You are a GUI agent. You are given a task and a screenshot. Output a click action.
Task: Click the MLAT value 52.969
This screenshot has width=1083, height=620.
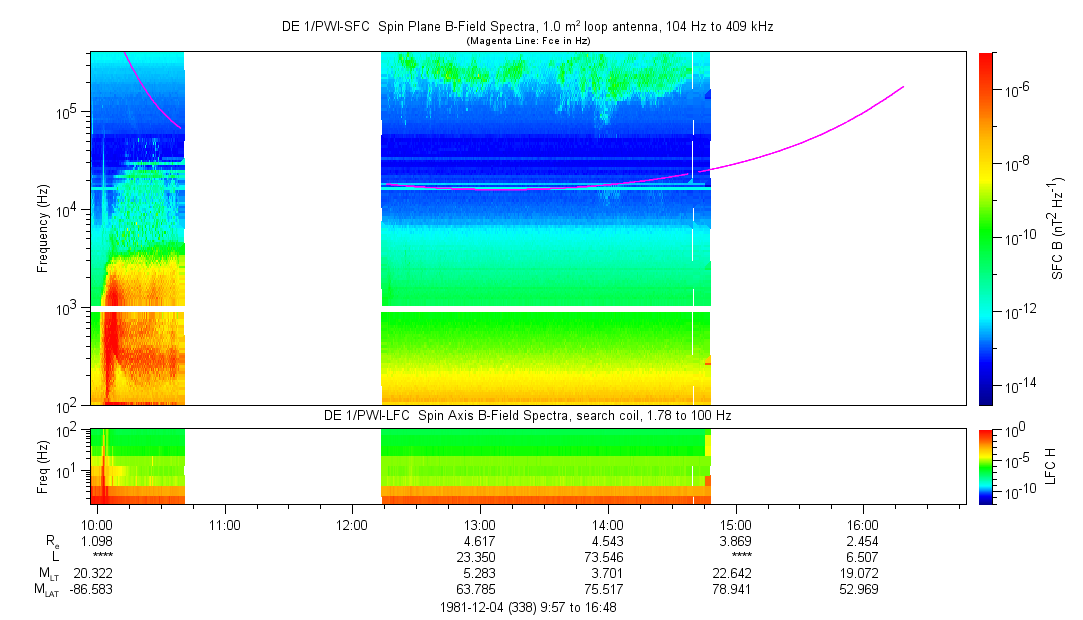[863, 589]
